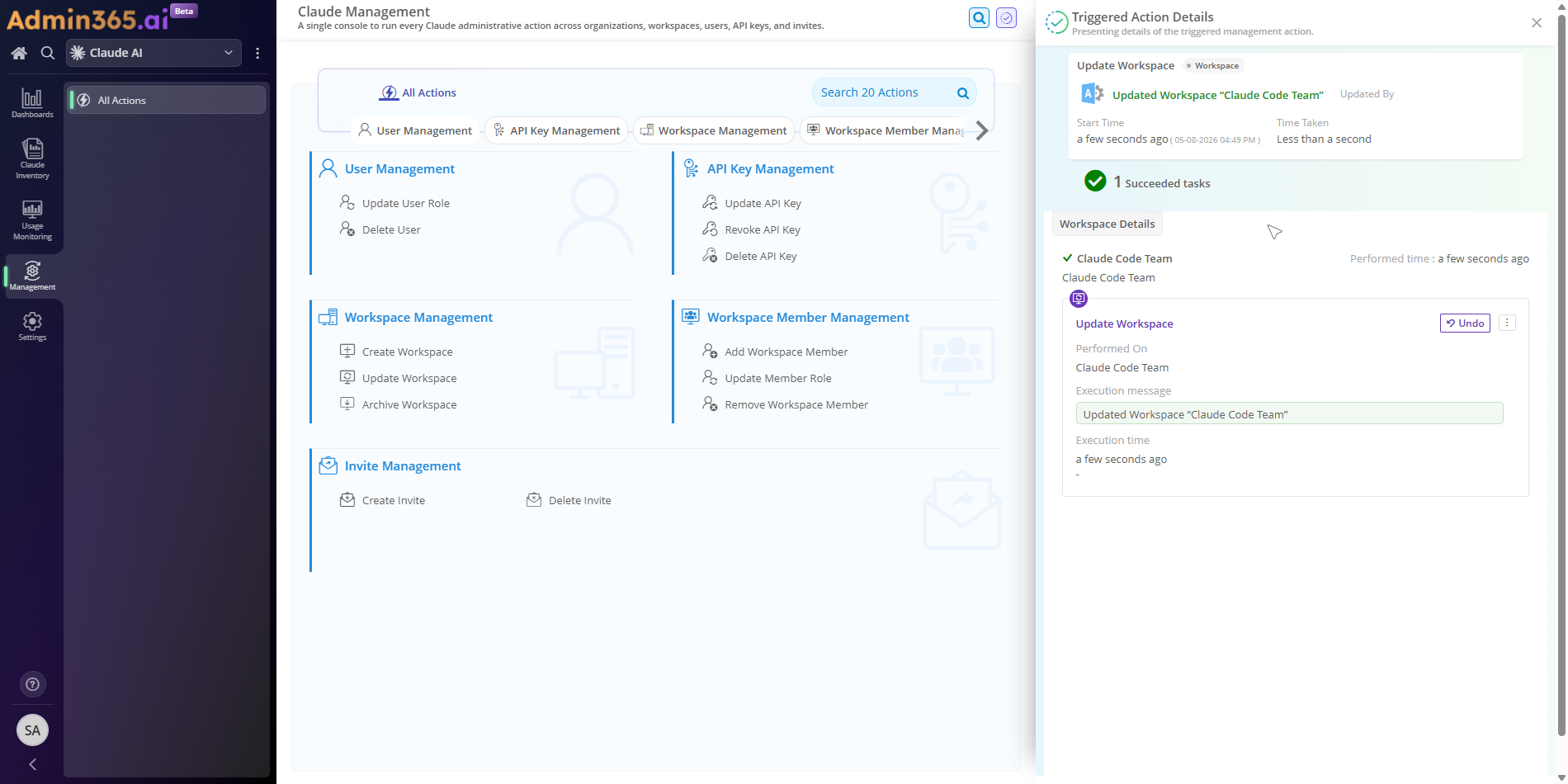Open the Add Workspace Member action
Image resolution: width=1568 pixels, height=784 pixels.
tap(775, 352)
